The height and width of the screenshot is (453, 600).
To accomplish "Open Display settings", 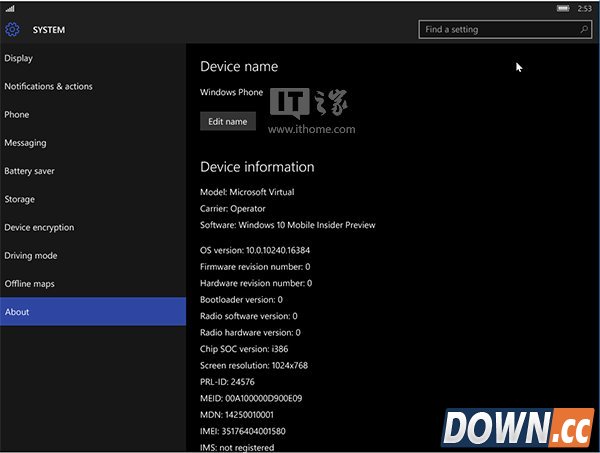I will 19,58.
